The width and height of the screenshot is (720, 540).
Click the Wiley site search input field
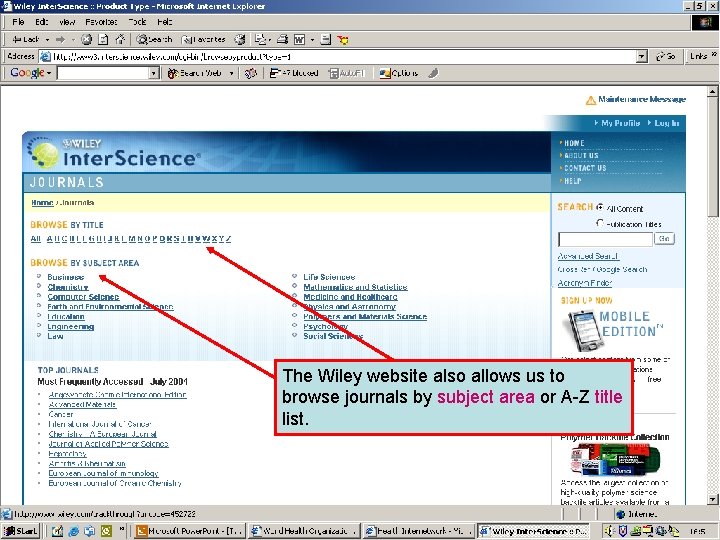[605, 239]
